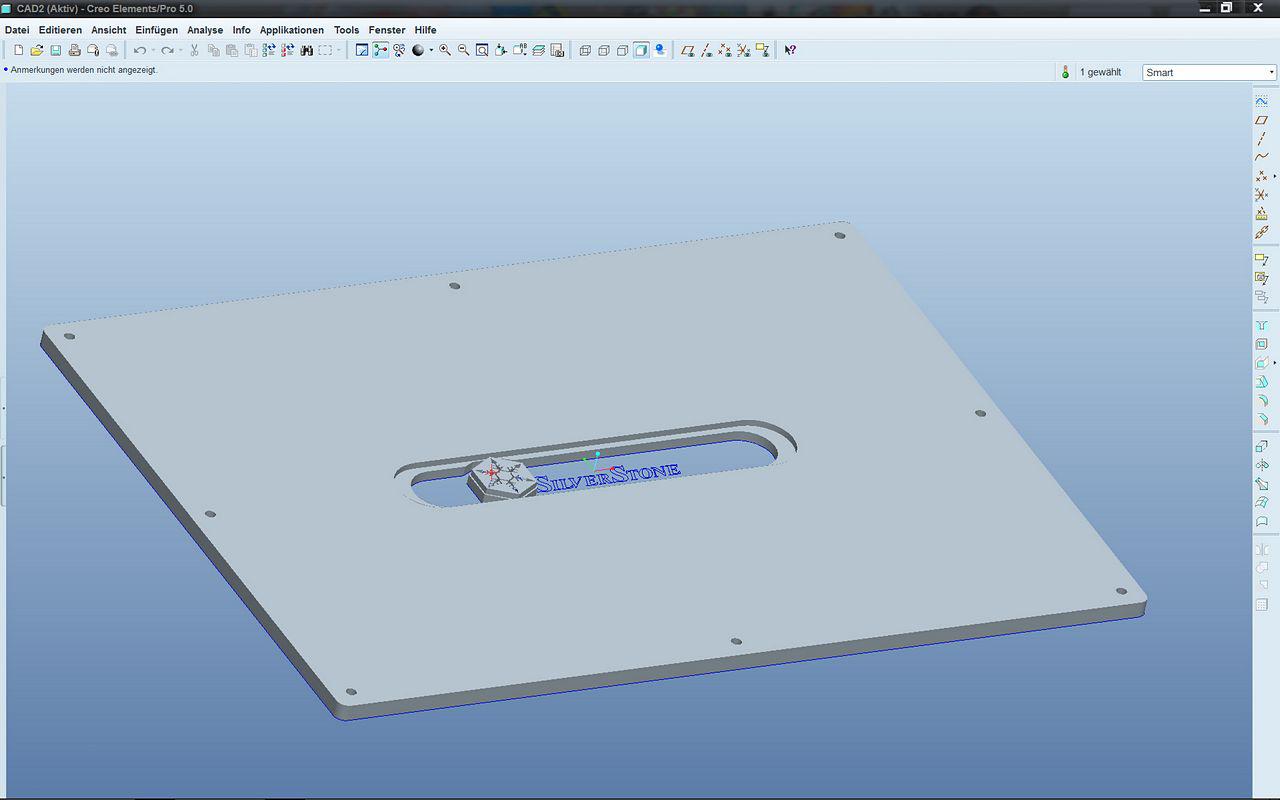Select the Chamfer tool

[x=1261, y=419]
